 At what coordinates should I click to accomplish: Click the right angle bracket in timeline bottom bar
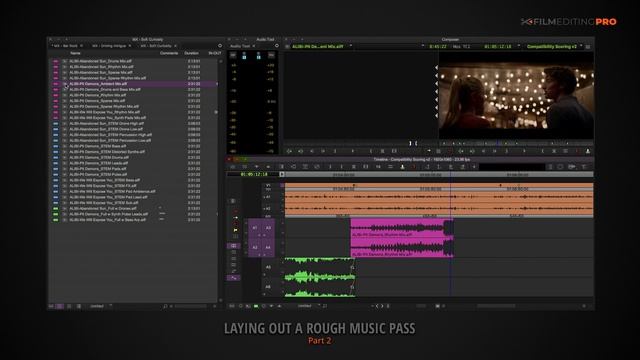(382, 306)
